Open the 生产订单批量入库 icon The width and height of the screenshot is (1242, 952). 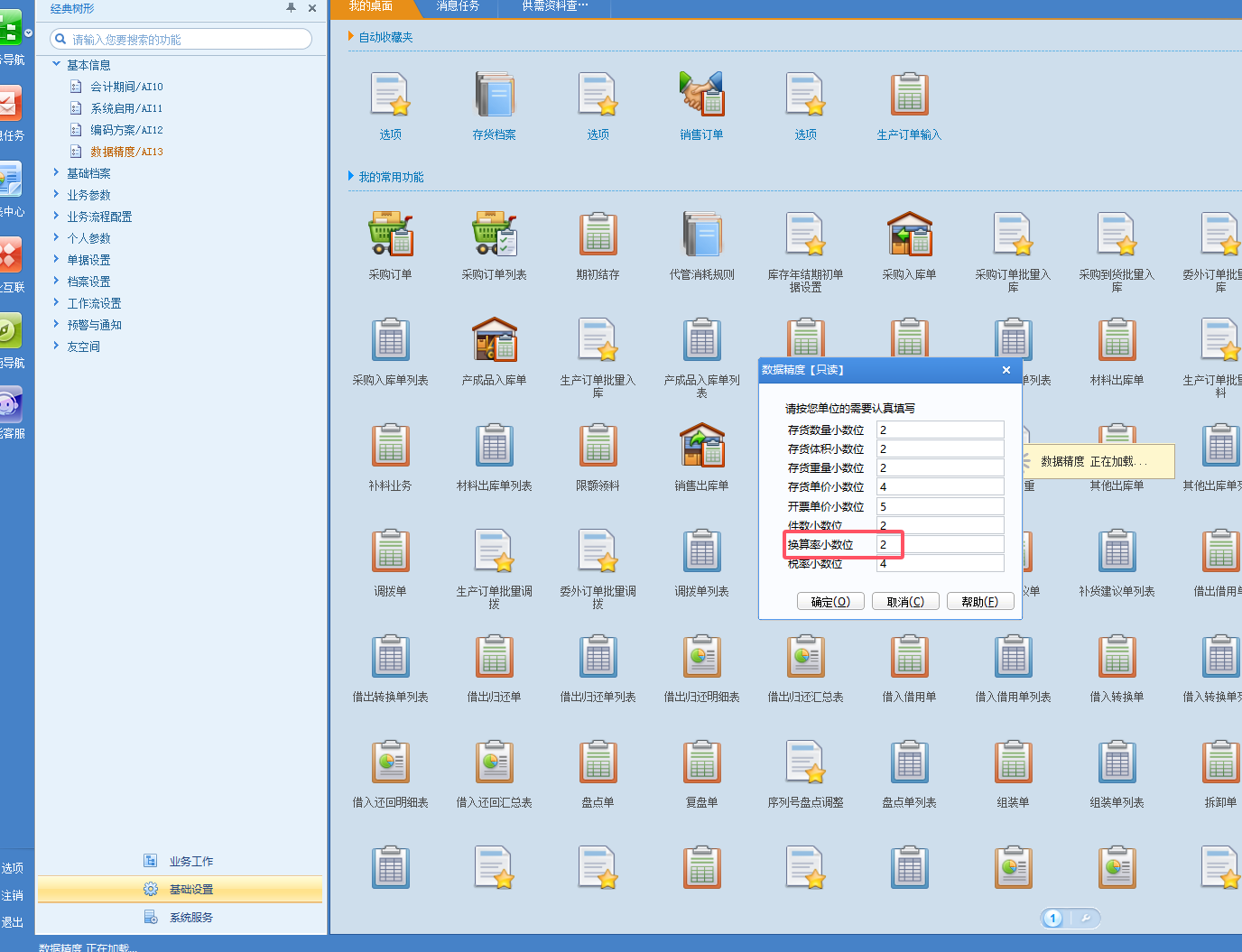[x=598, y=340]
